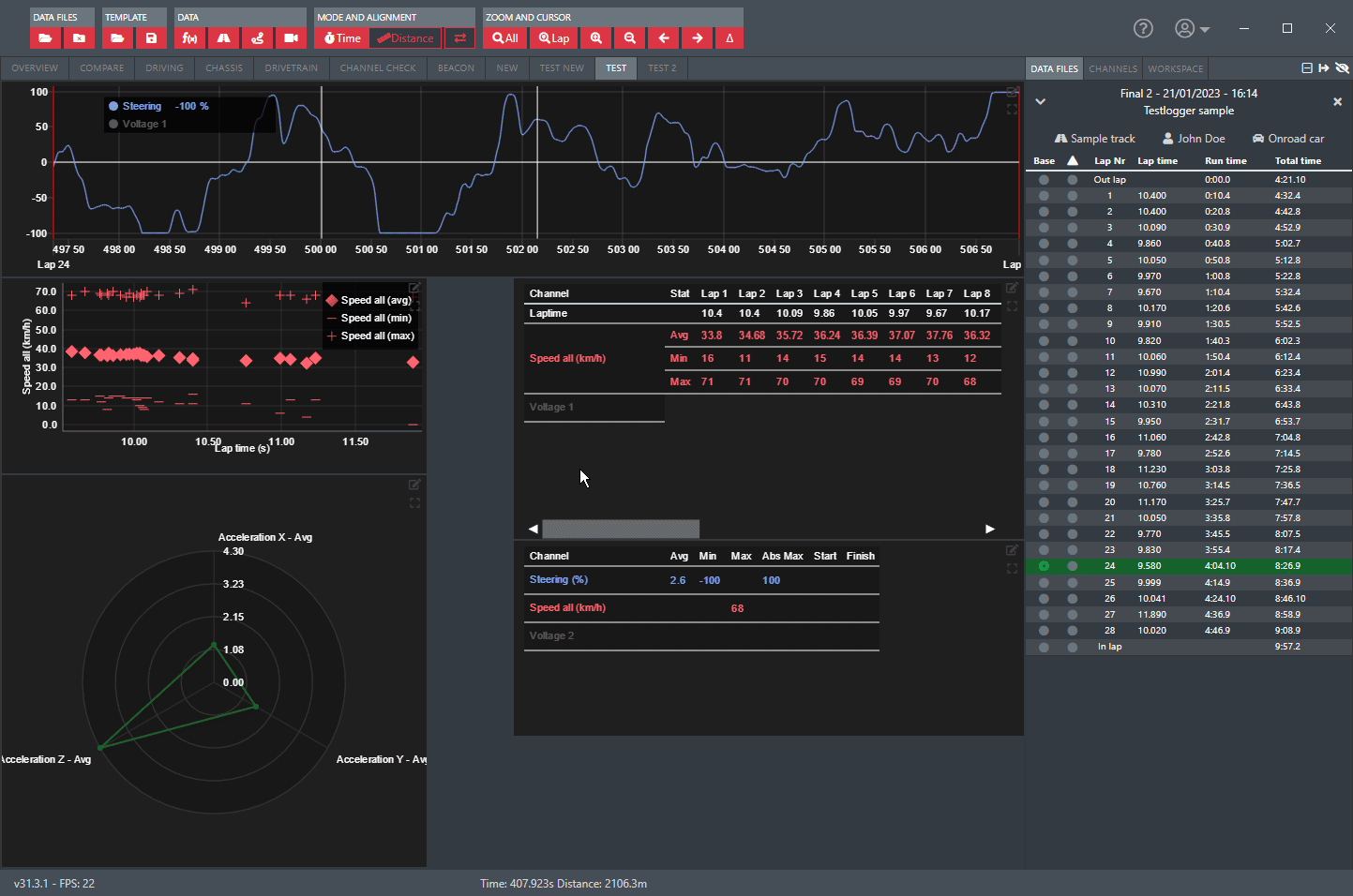The height and width of the screenshot is (896, 1353).
Task: Open the video camera data tool
Action: point(291,38)
